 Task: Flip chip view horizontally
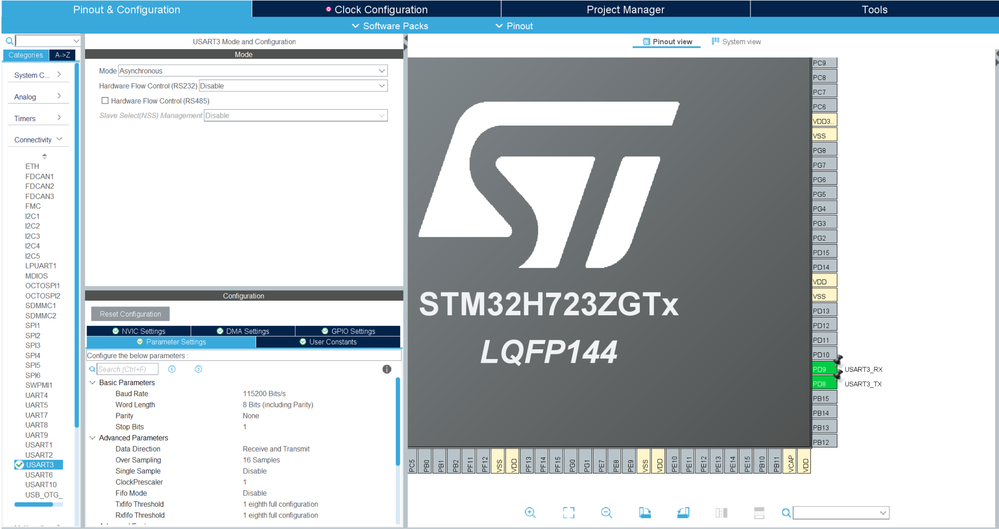pyautogui.click(x=721, y=512)
